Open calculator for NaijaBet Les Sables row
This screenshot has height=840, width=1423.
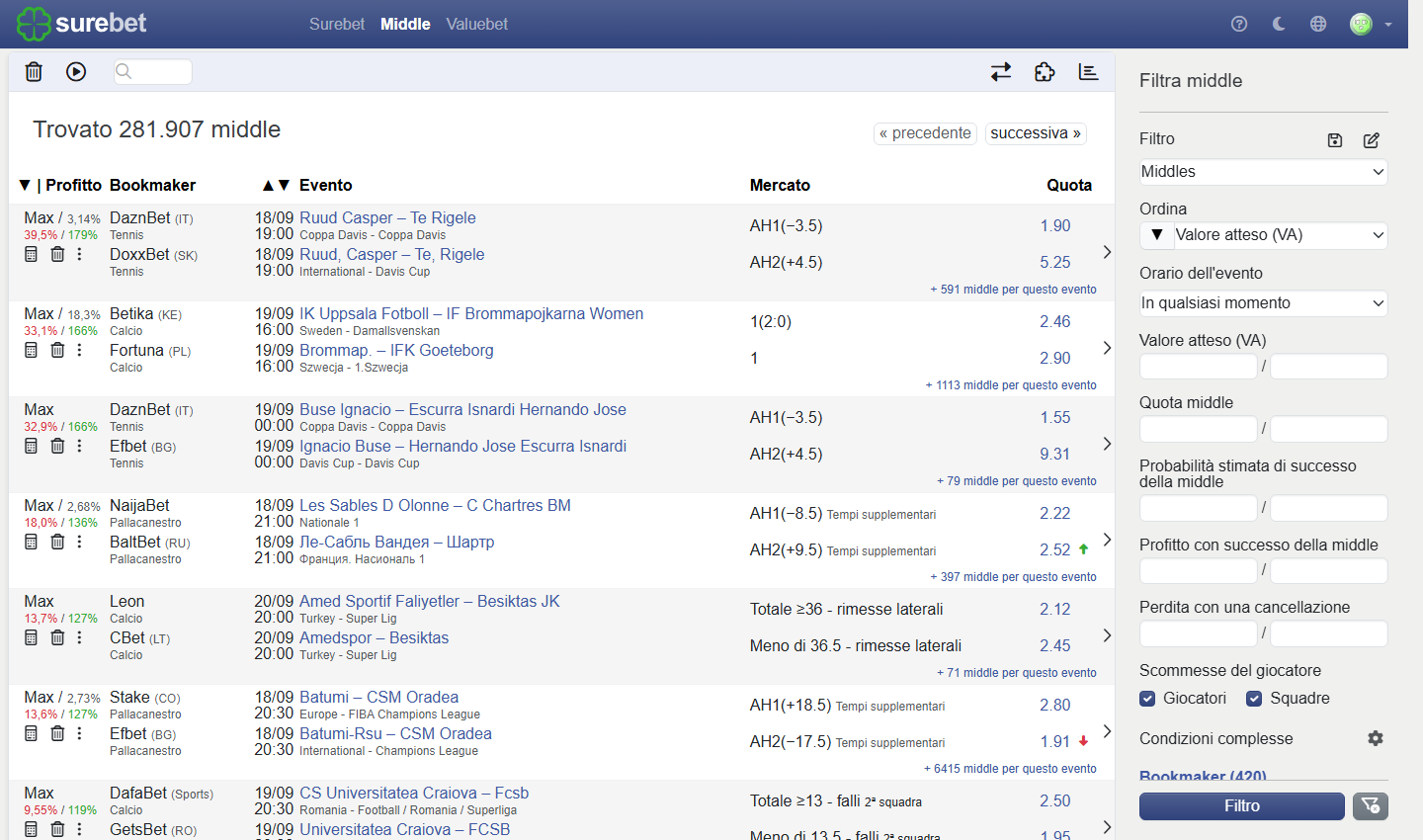pos(31,542)
